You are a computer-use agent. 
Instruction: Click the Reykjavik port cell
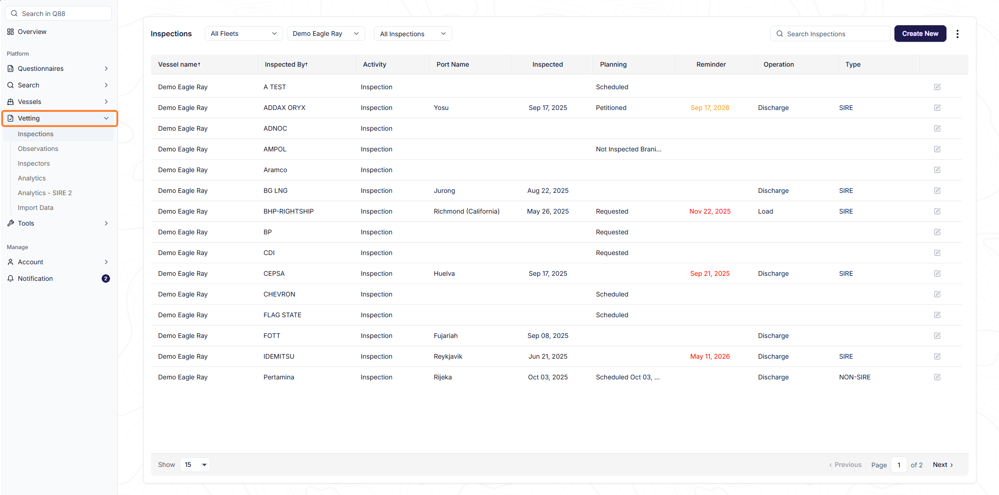point(448,356)
